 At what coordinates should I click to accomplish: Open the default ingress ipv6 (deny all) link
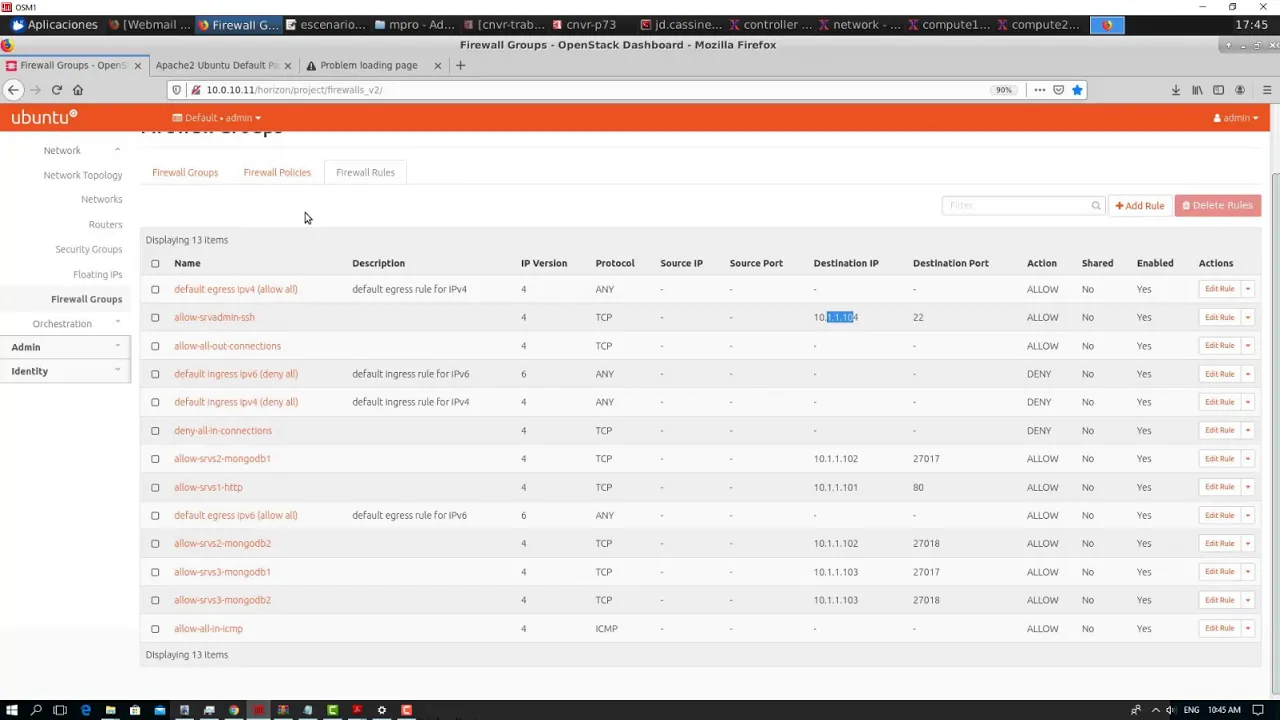point(236,374)
